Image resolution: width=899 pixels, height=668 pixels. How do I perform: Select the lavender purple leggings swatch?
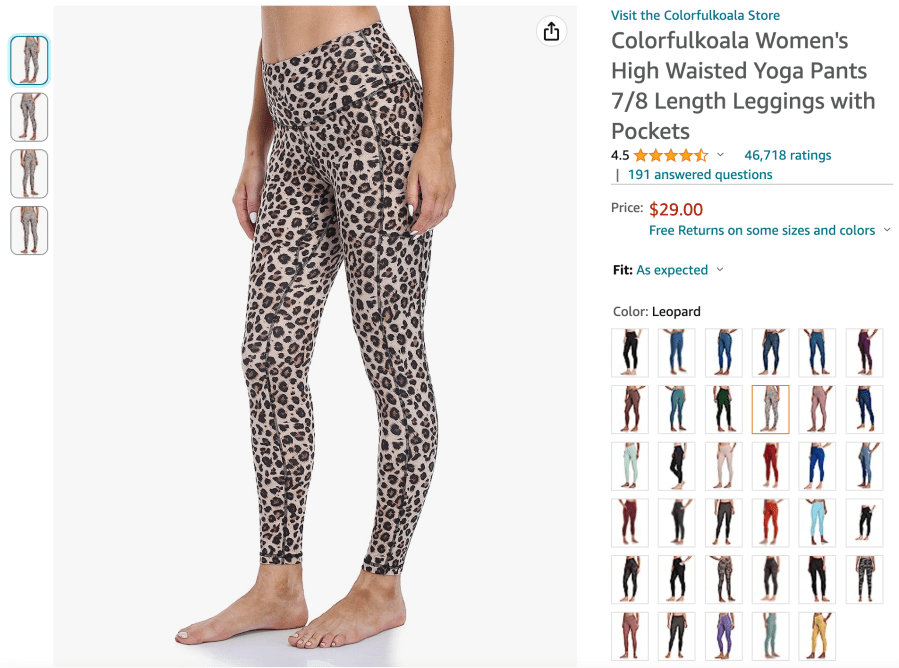point(723,636)
